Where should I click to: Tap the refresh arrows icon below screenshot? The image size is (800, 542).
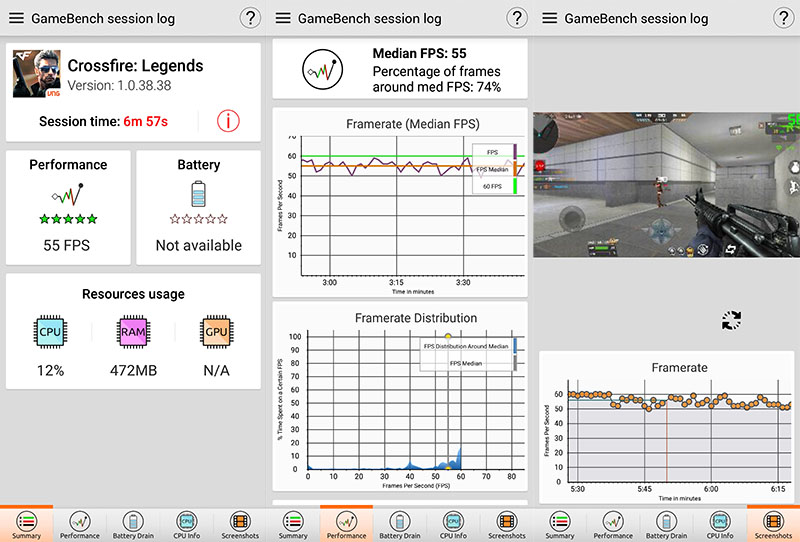pos(731,321)
